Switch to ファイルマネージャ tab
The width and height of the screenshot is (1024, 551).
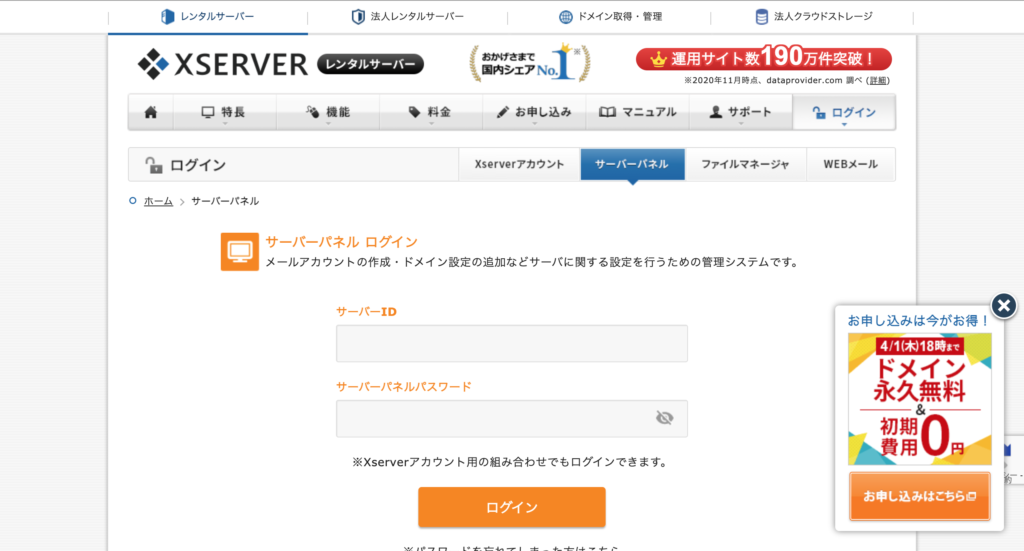(745, 165)
